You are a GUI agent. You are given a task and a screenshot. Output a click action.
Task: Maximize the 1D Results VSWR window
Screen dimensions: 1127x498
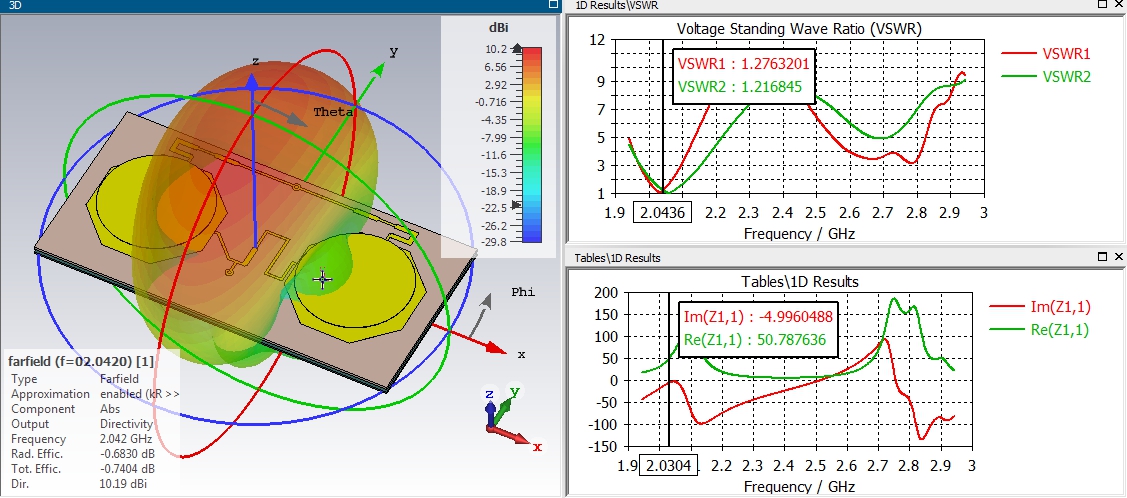tap(1103, 4)
